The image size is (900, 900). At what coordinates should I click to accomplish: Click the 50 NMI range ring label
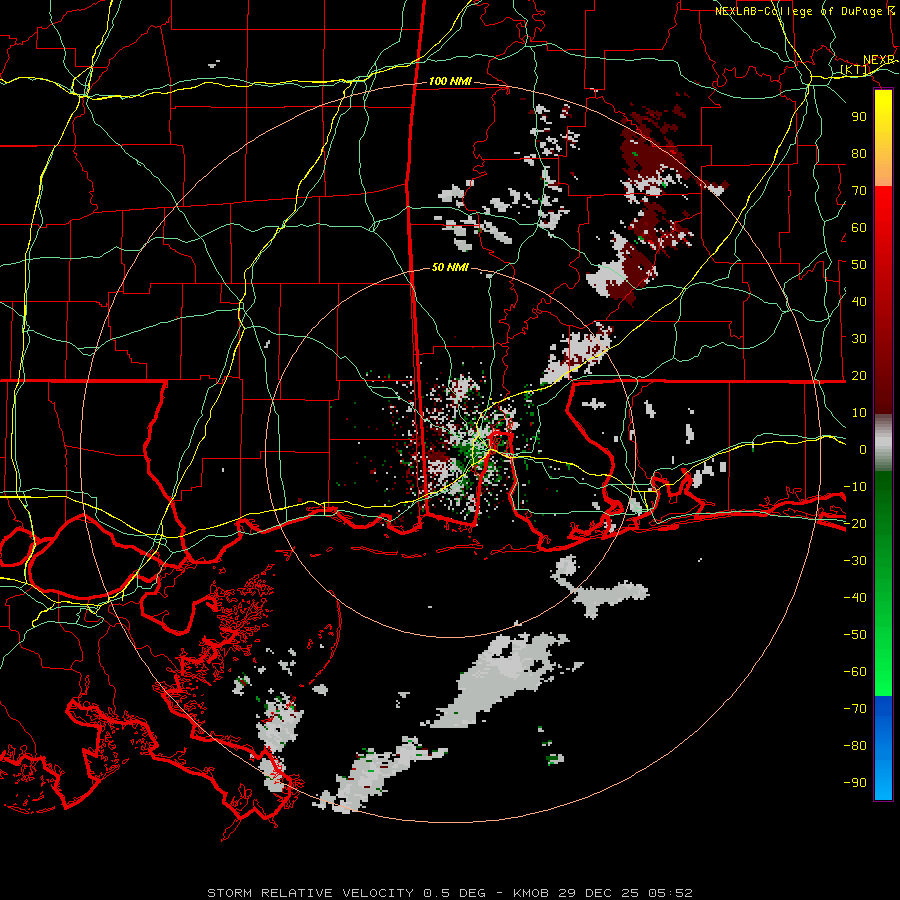click(x=450, y=267)
